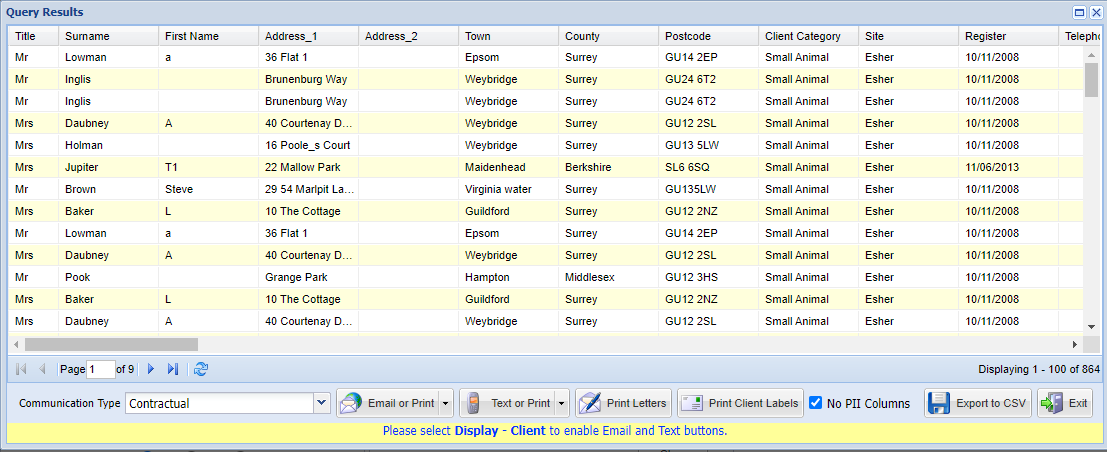This screenshot has height=452, width=1107.
Task: Click the Email or Print button
Action: pos(388,403)
